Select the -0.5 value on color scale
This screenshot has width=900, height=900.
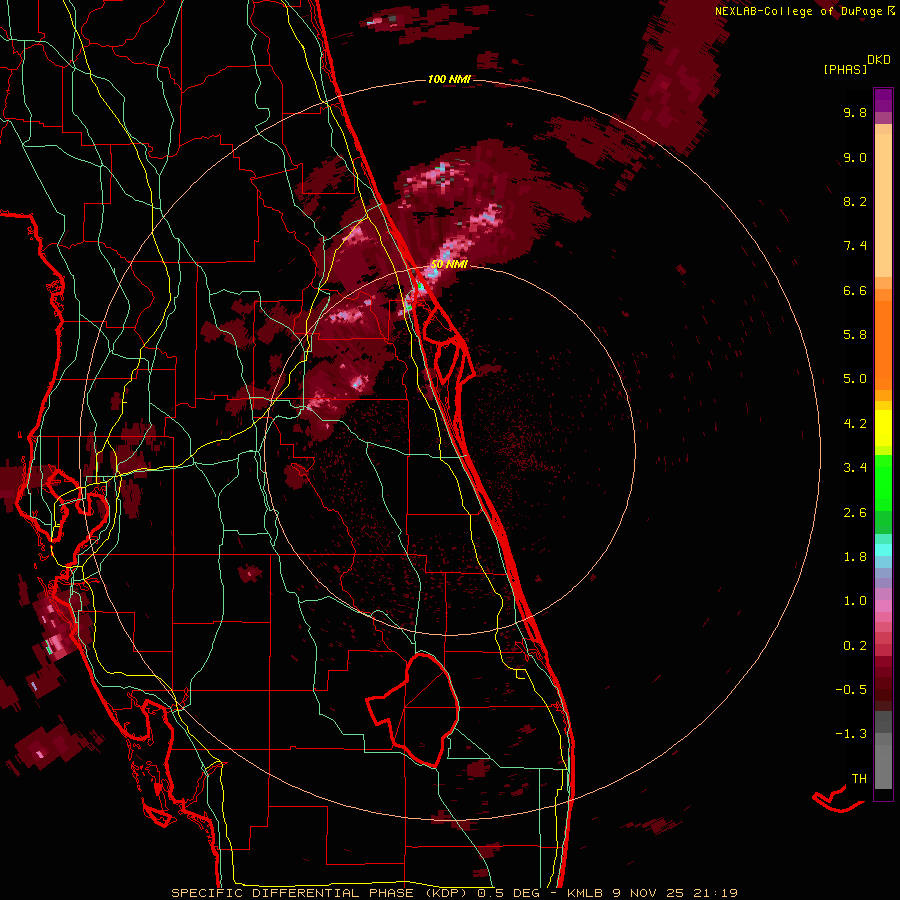851,690
